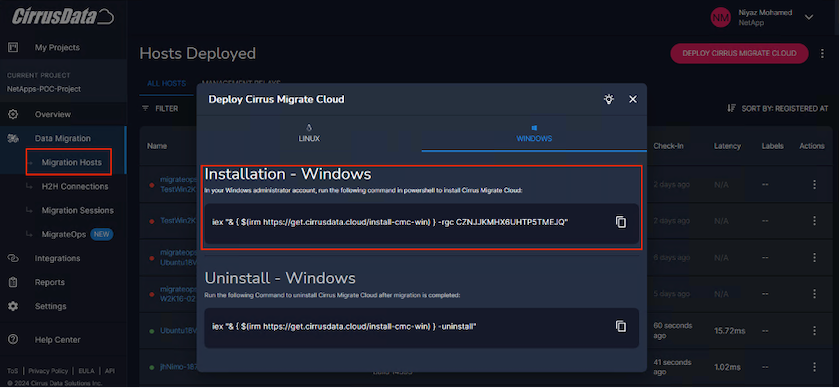This screenshot has width=840, height=388.
Task: Switch to the Windows tab
Action: [534, 134]
